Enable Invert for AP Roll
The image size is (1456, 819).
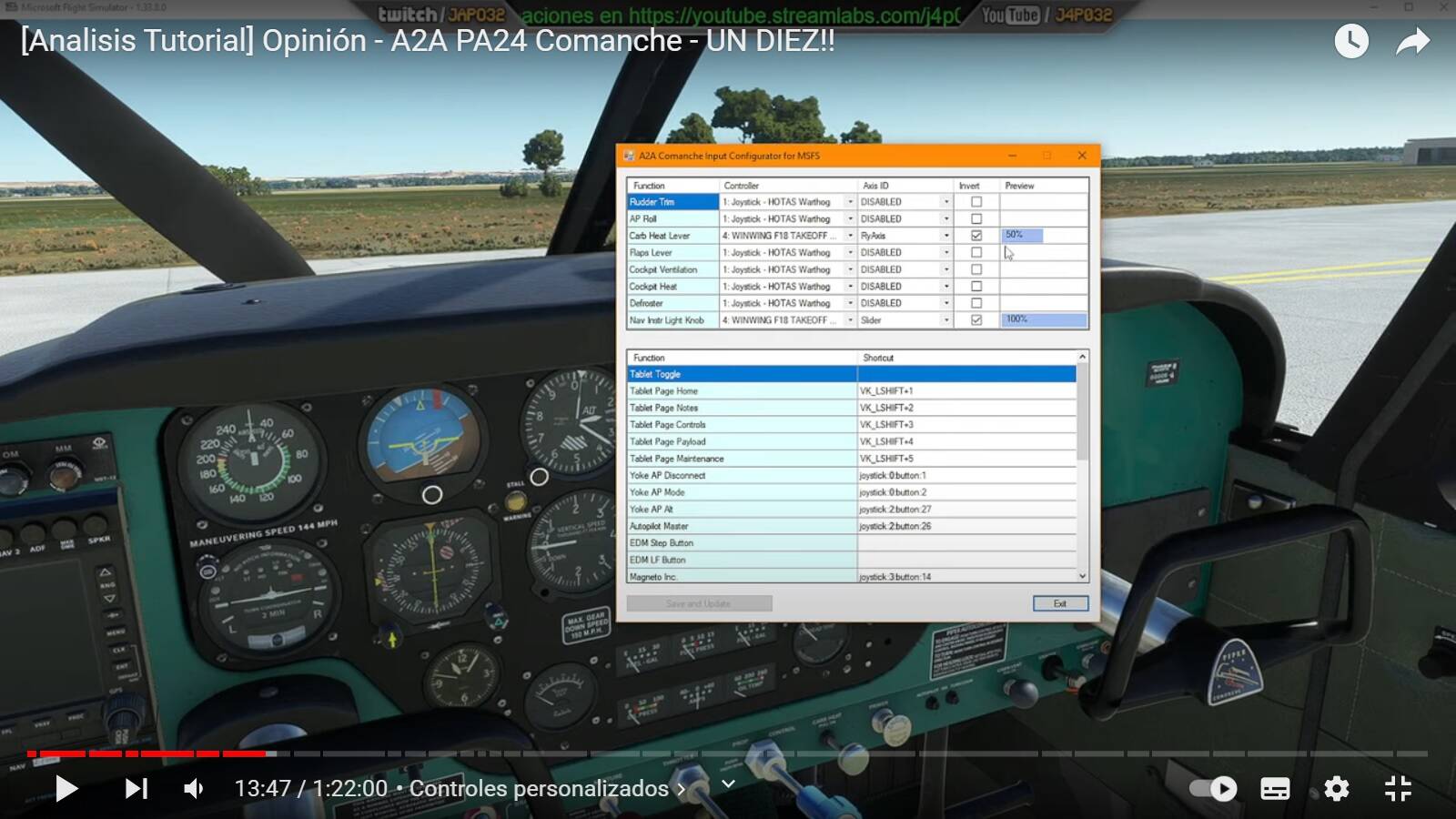click(976, 218)
